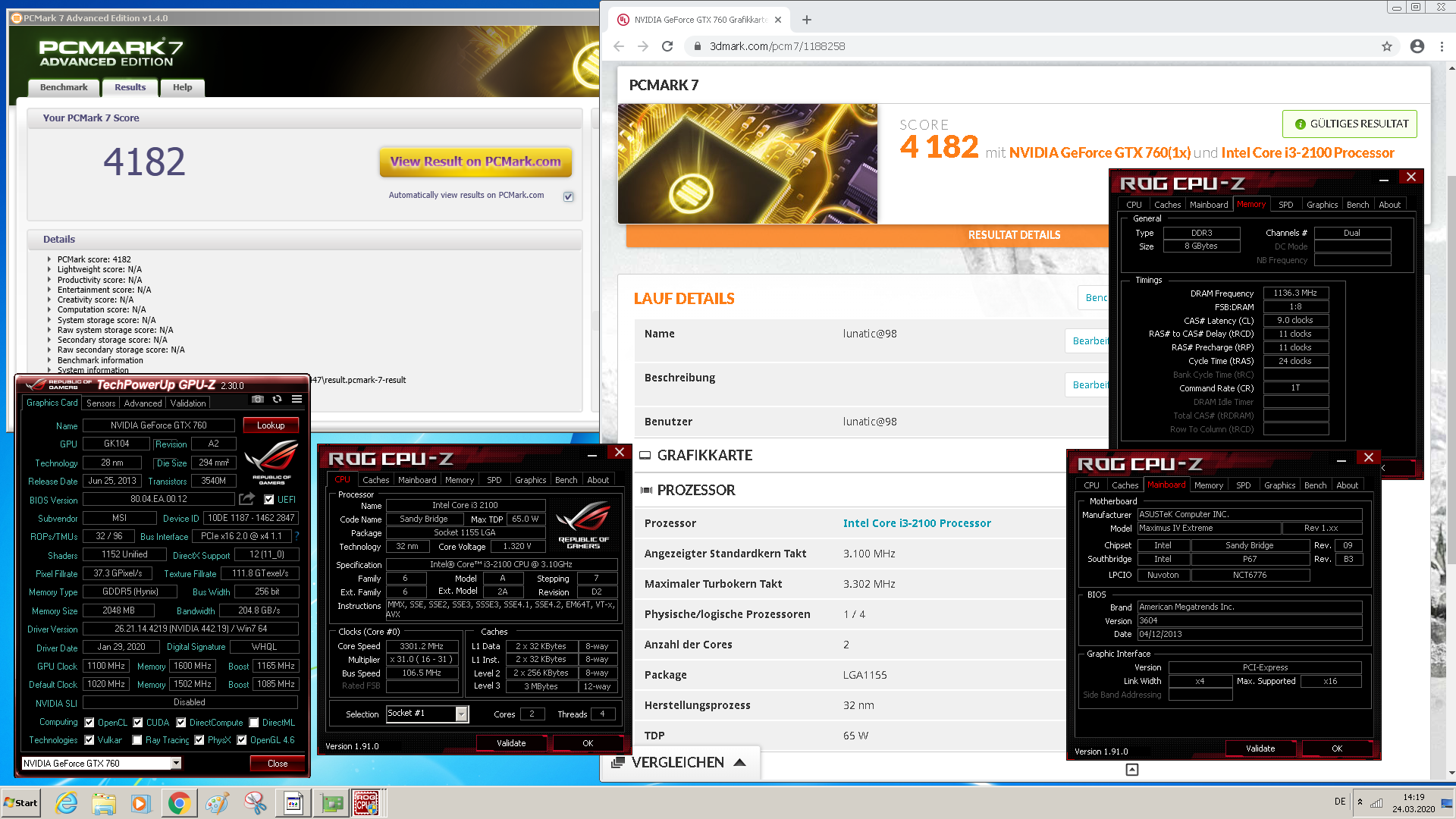
Task: Click the Chrome address bar URL
Action: [777, 46]
